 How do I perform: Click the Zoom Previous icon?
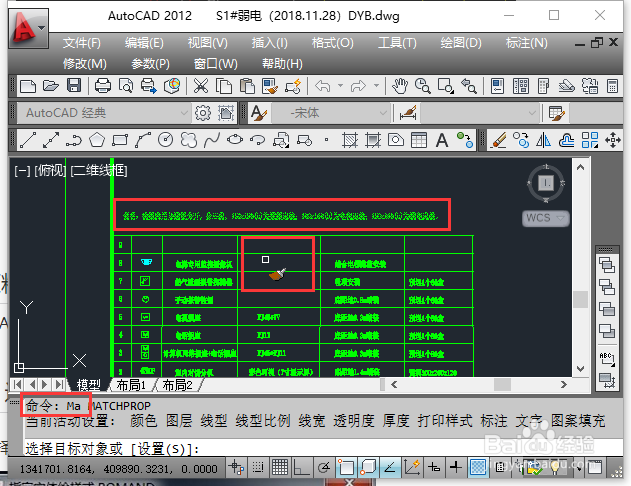[x=469, y=86]
